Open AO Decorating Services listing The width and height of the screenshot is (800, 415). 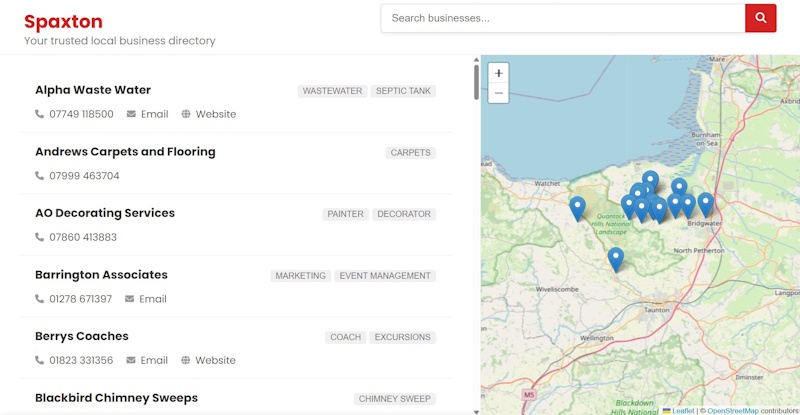pyautogui.click(x=105, y=213)
